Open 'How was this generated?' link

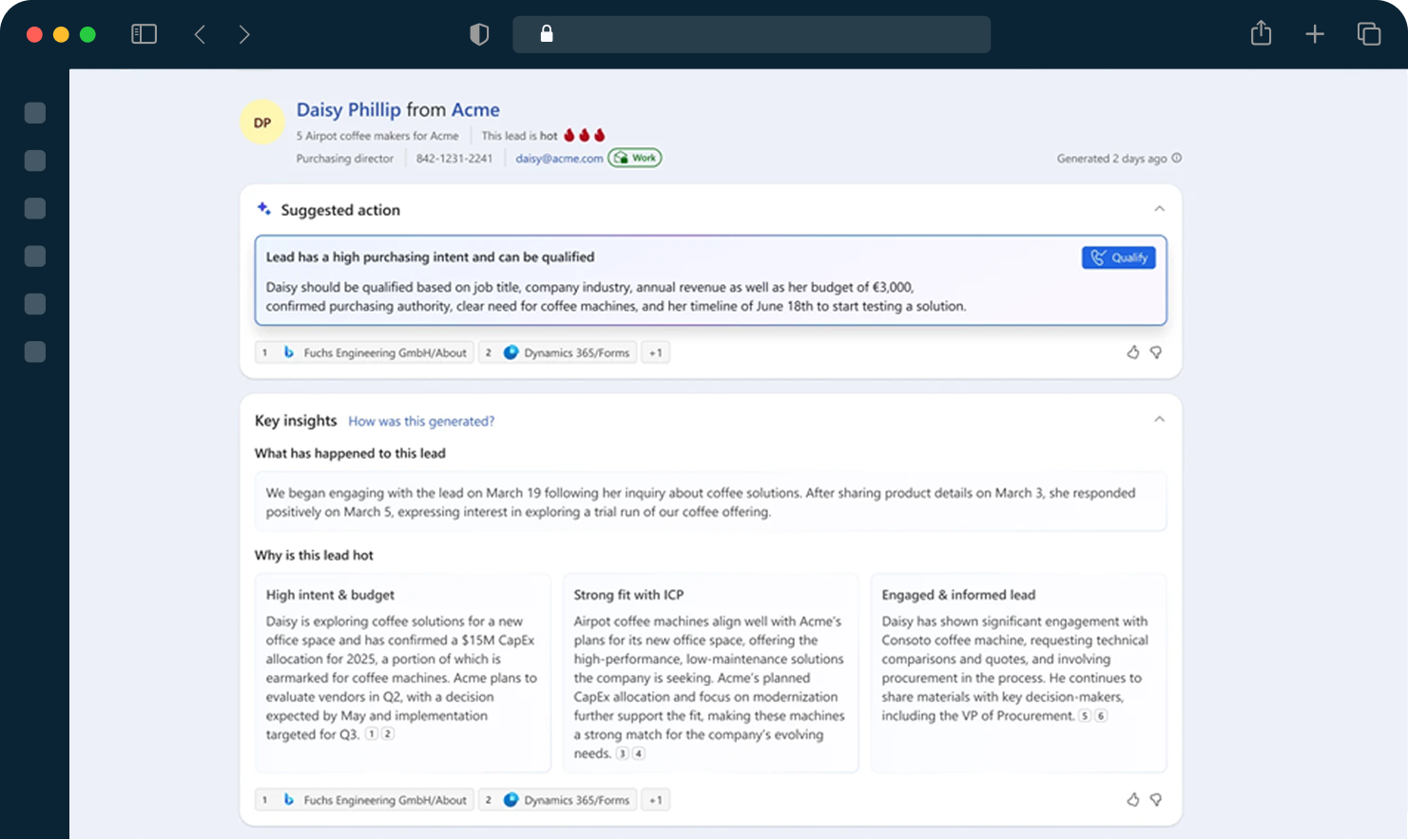[x=421, y=421]
